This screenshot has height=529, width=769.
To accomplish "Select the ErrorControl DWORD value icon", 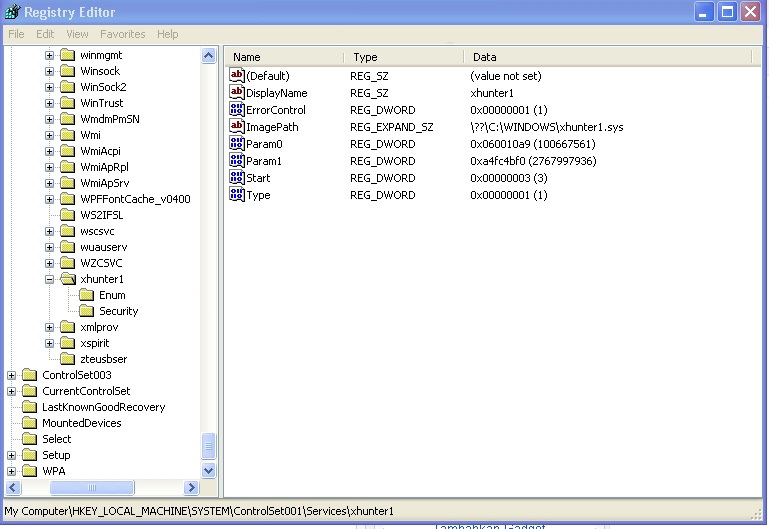I will point(237,109).
